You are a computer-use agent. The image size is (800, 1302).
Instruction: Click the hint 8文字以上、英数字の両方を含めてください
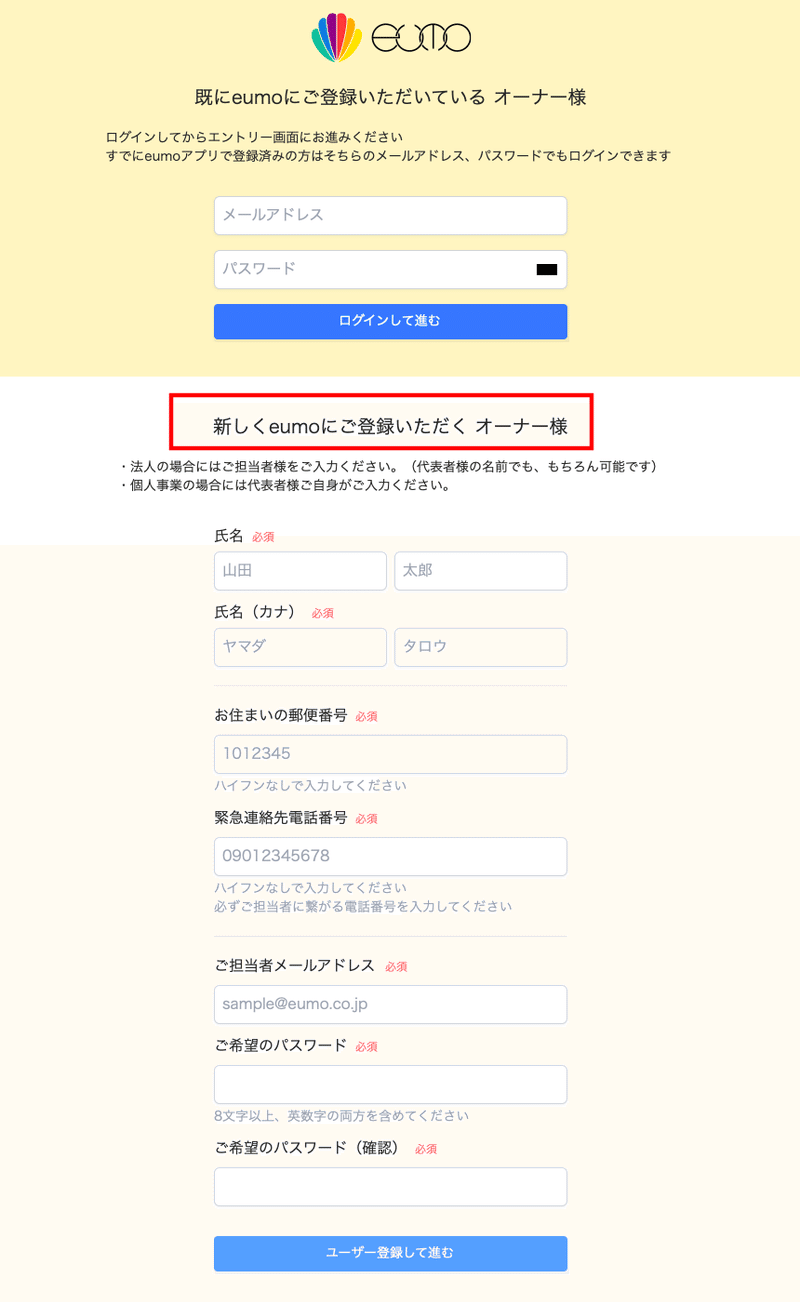click(341, 1115)
